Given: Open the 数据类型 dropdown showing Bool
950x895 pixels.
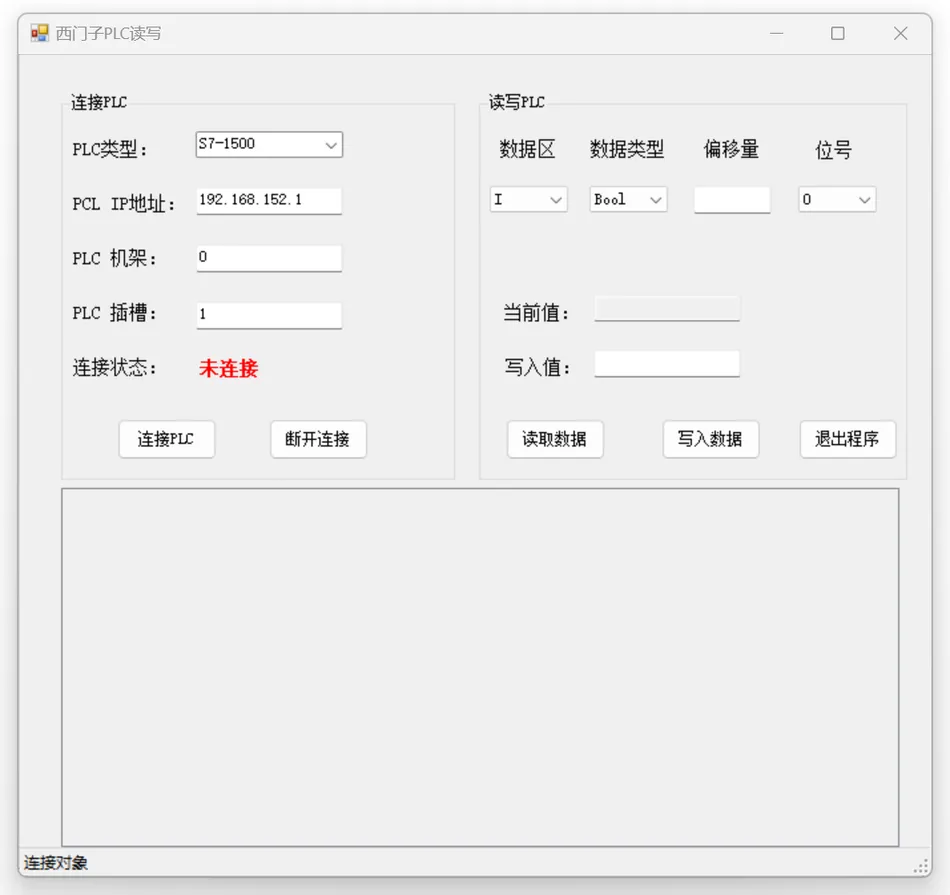Looking at the screenshot, I should [628, 199].
